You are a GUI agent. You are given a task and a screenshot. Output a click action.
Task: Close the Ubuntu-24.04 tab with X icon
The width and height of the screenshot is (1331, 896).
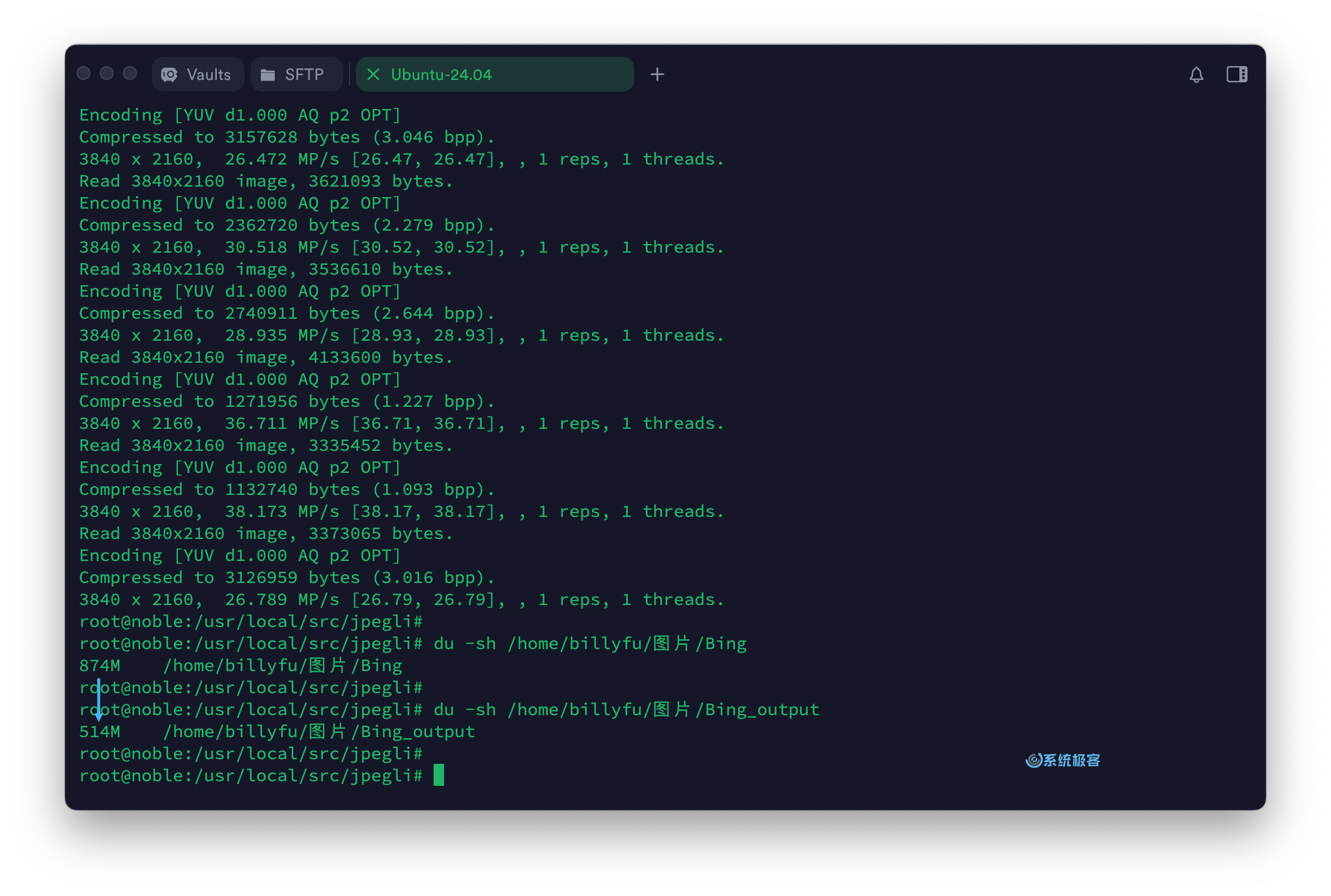point(373,74)
